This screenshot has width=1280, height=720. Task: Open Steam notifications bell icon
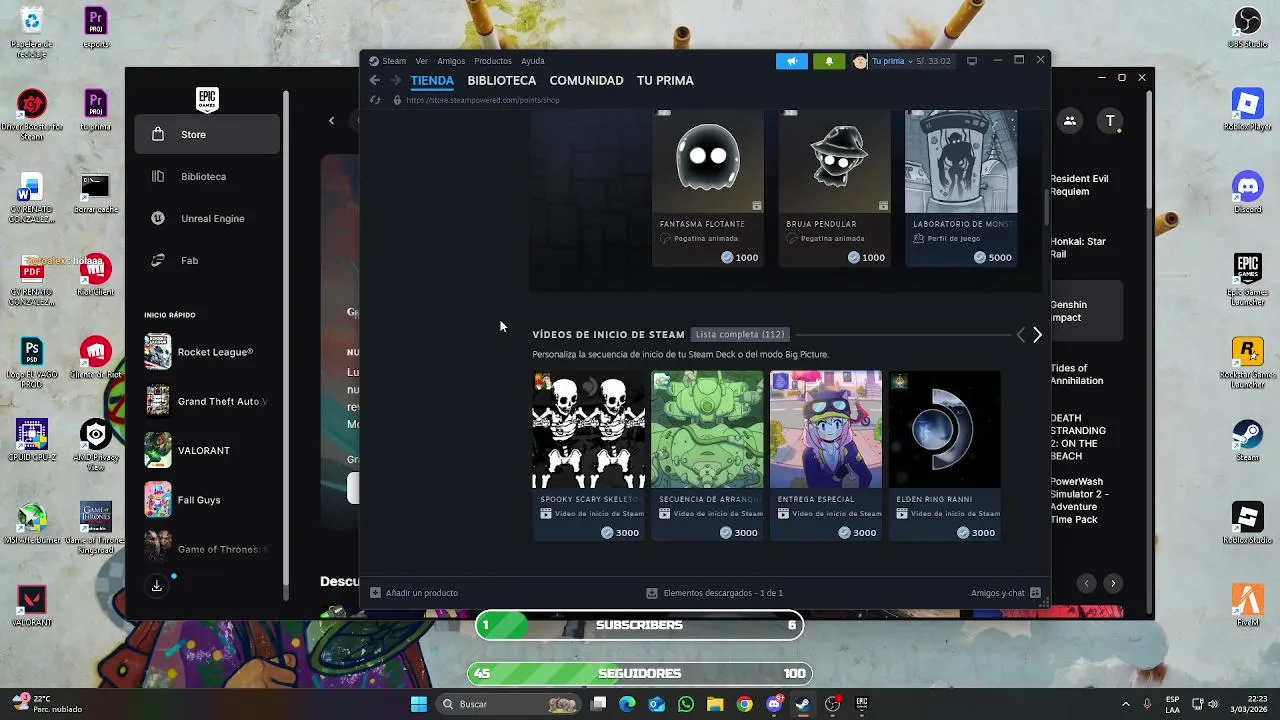pos(828,61)
